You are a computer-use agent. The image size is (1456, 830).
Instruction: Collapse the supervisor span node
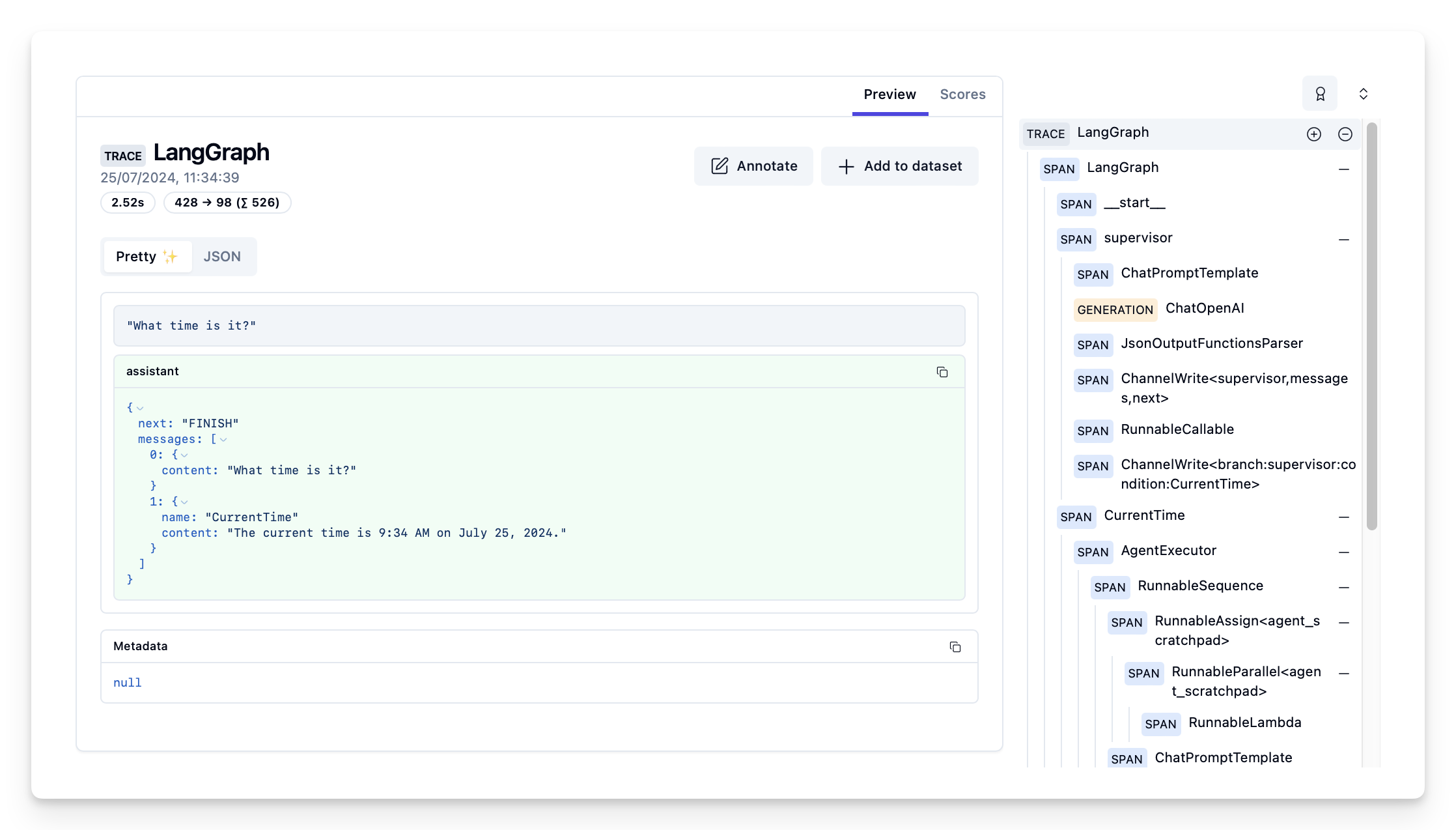tap(1343, 239)
